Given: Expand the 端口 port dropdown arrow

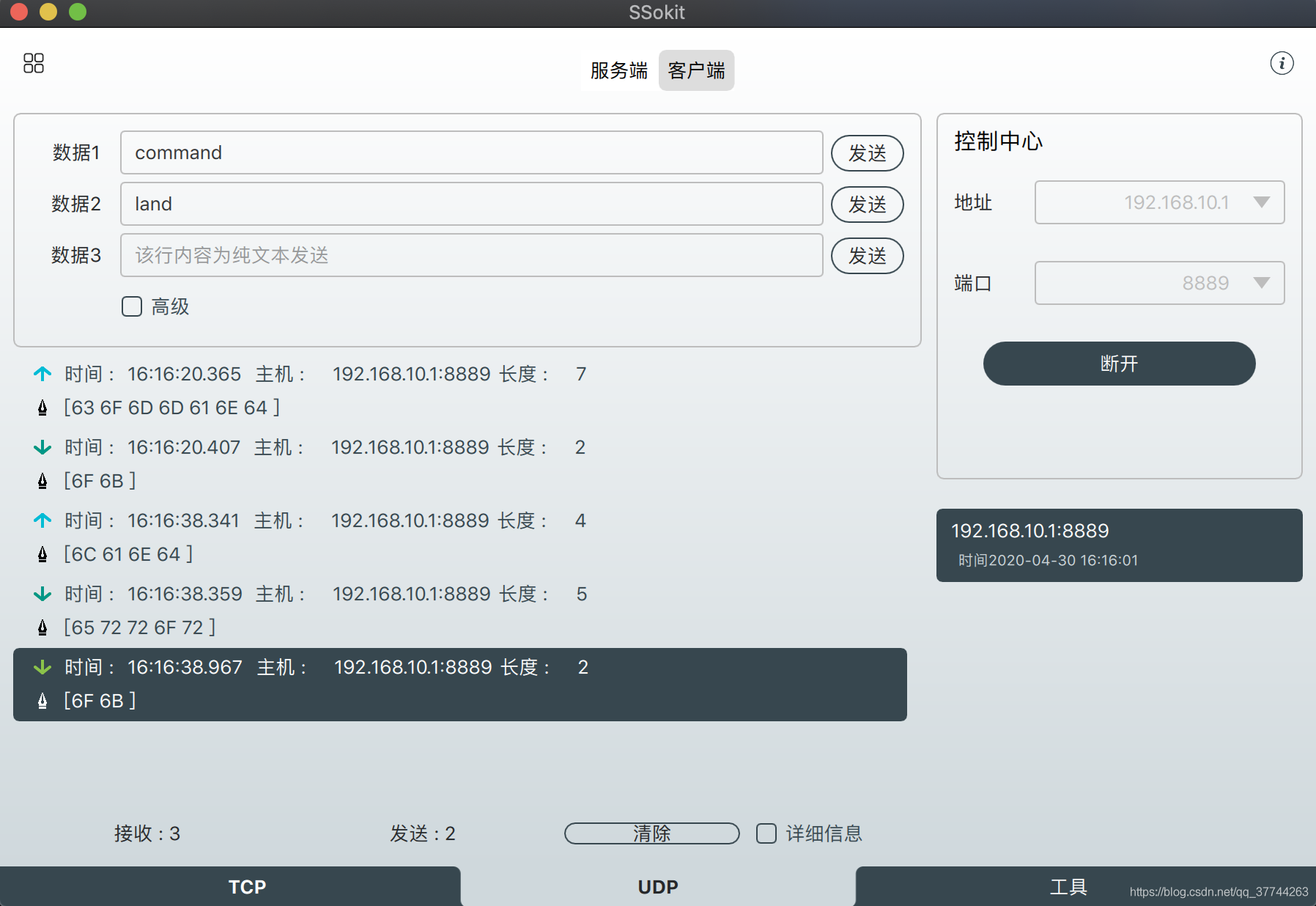Looking at the screenshot, I should (1261, 283).
